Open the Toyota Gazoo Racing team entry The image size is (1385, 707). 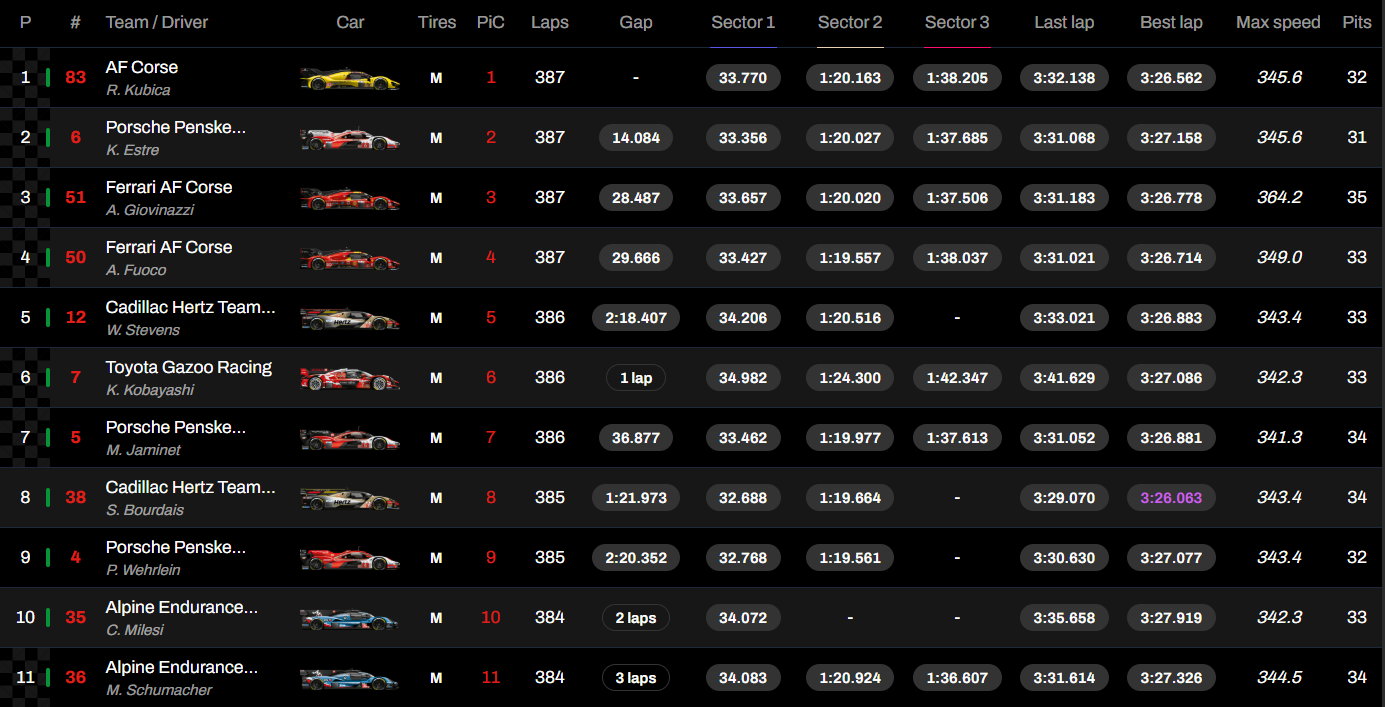pos(189,367)
